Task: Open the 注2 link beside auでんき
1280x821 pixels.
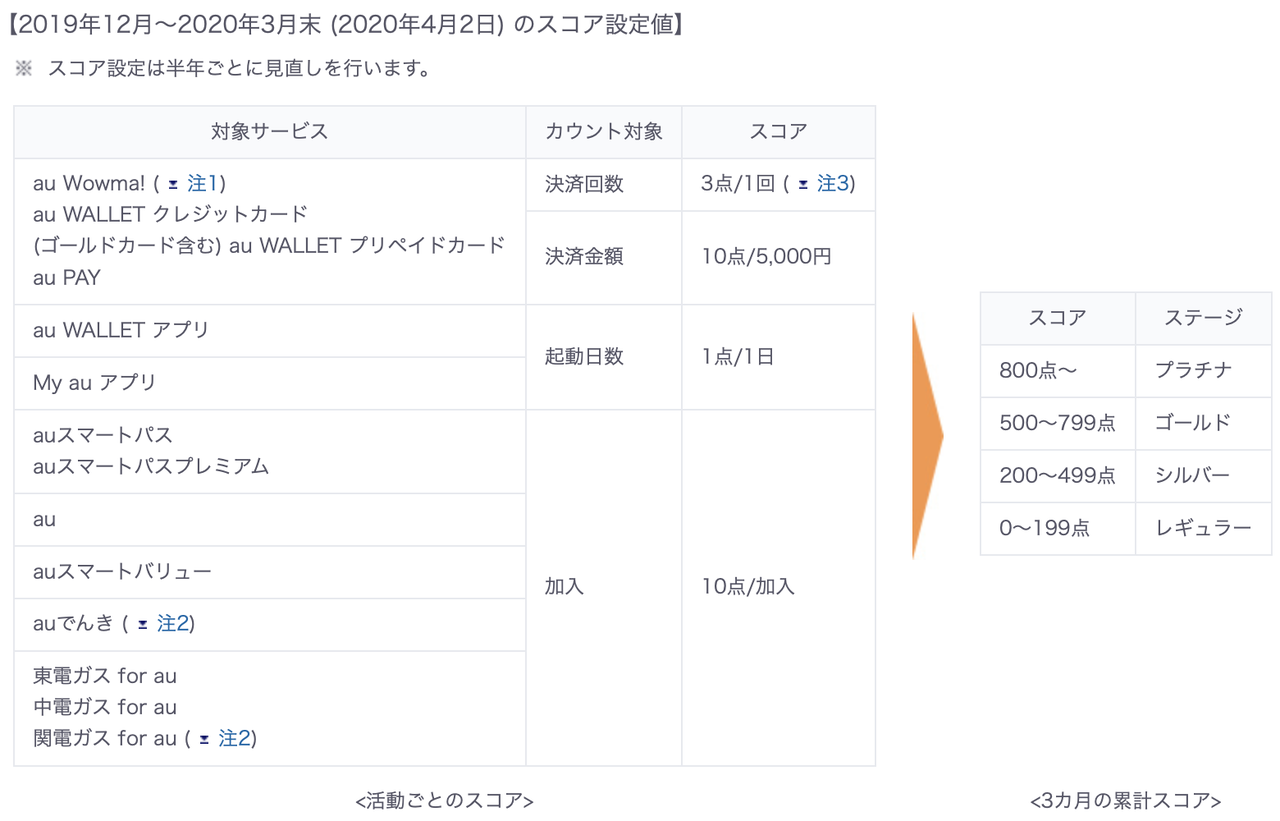Action: [173, 624]
